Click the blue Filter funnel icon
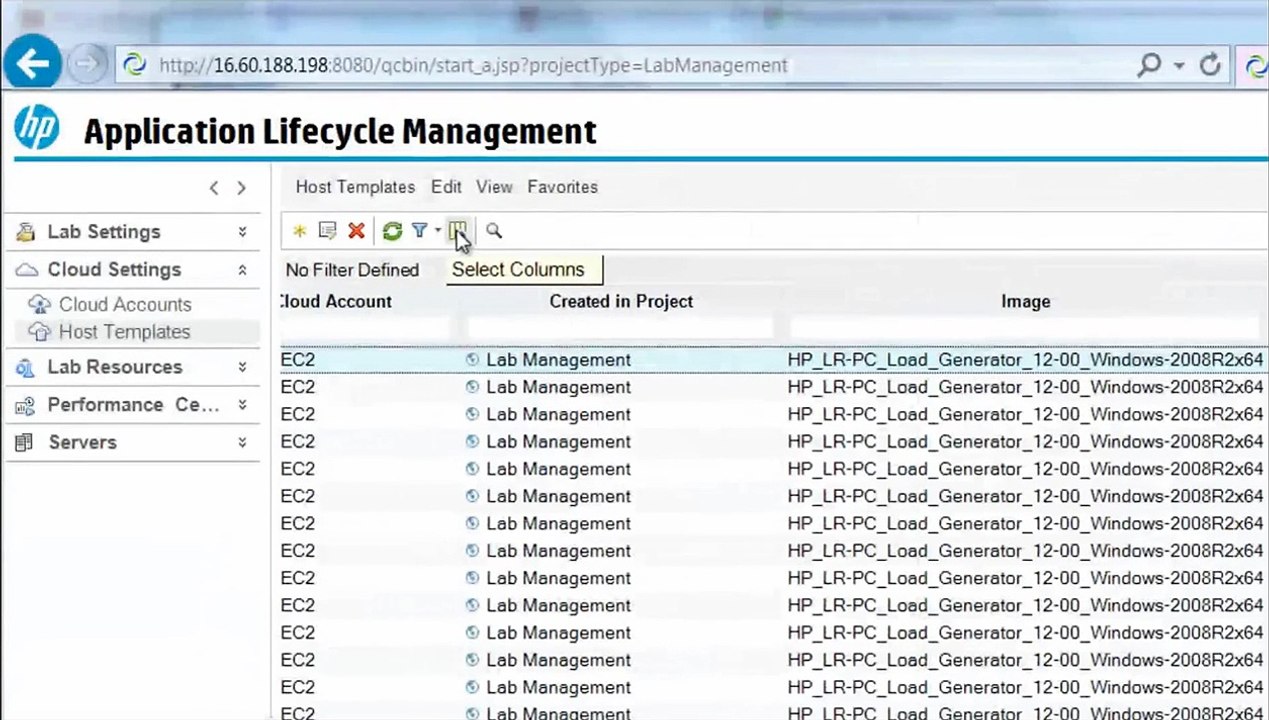This screenshot has width=1269, height=720. click(420, 231)
